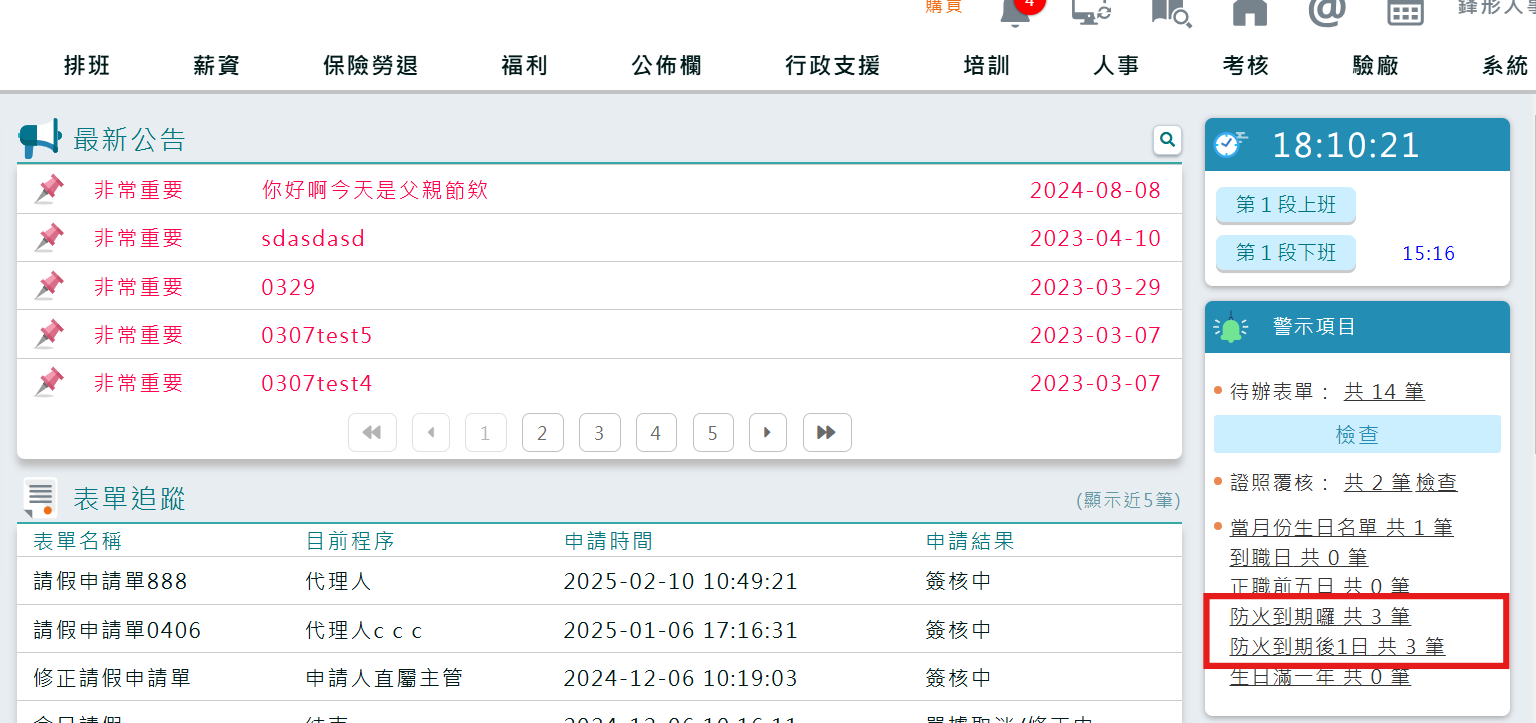Switch to the 考核 menu item
Screen dimensions: 1536x723
pyautogui.click(x=1244, y=65)
